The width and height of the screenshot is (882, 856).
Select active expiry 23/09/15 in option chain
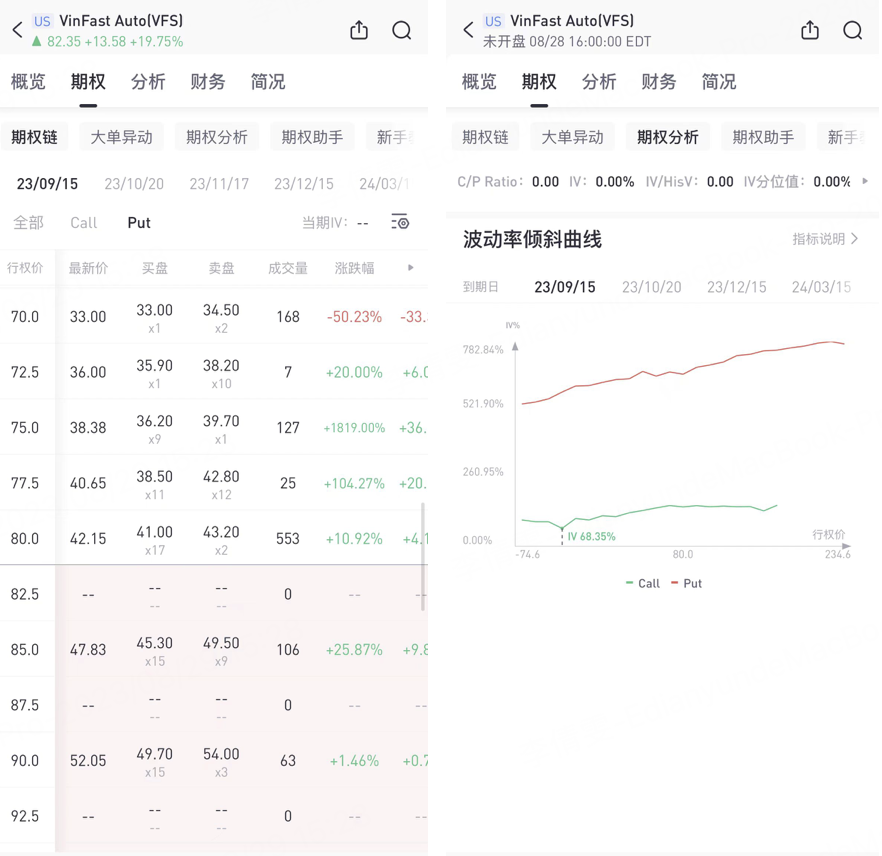(x=47, y=184)
